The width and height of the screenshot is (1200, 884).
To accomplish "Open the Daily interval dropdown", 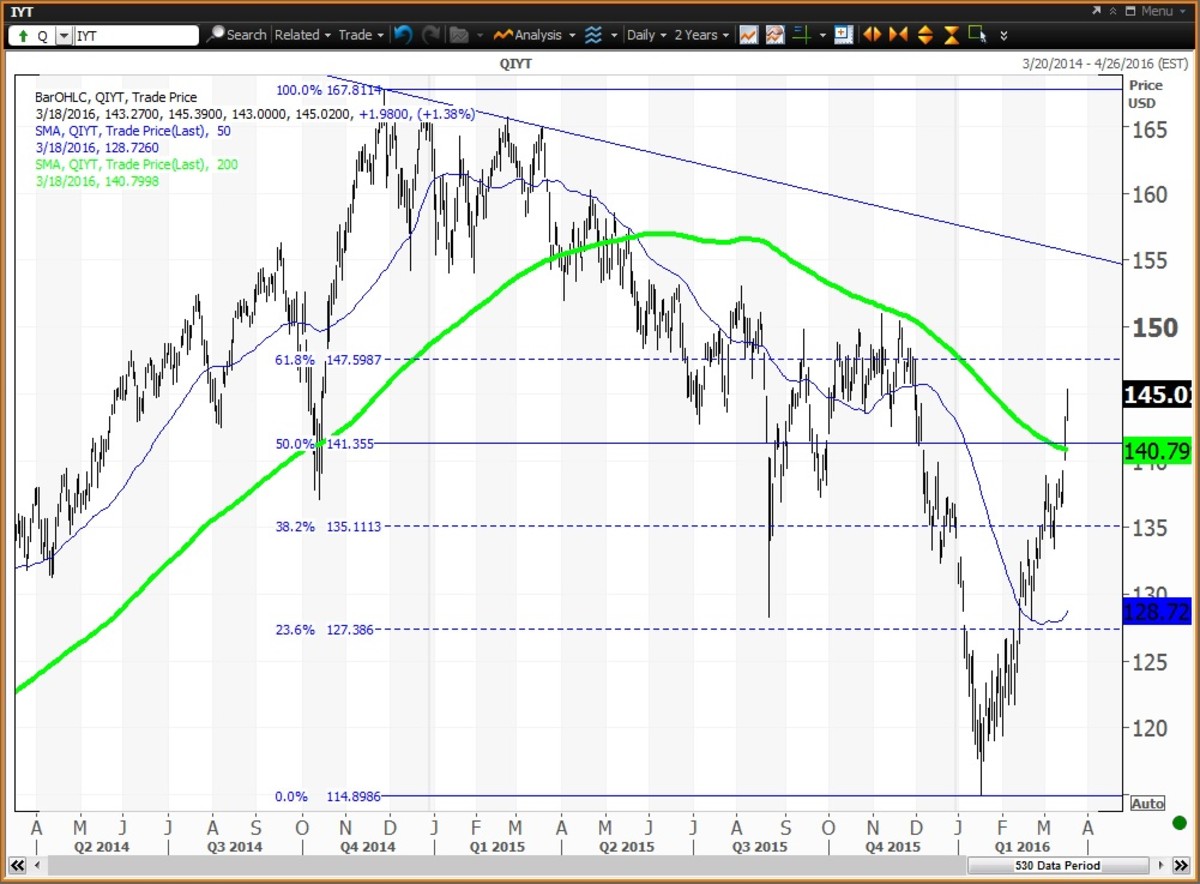I will [x=645, y=35].
